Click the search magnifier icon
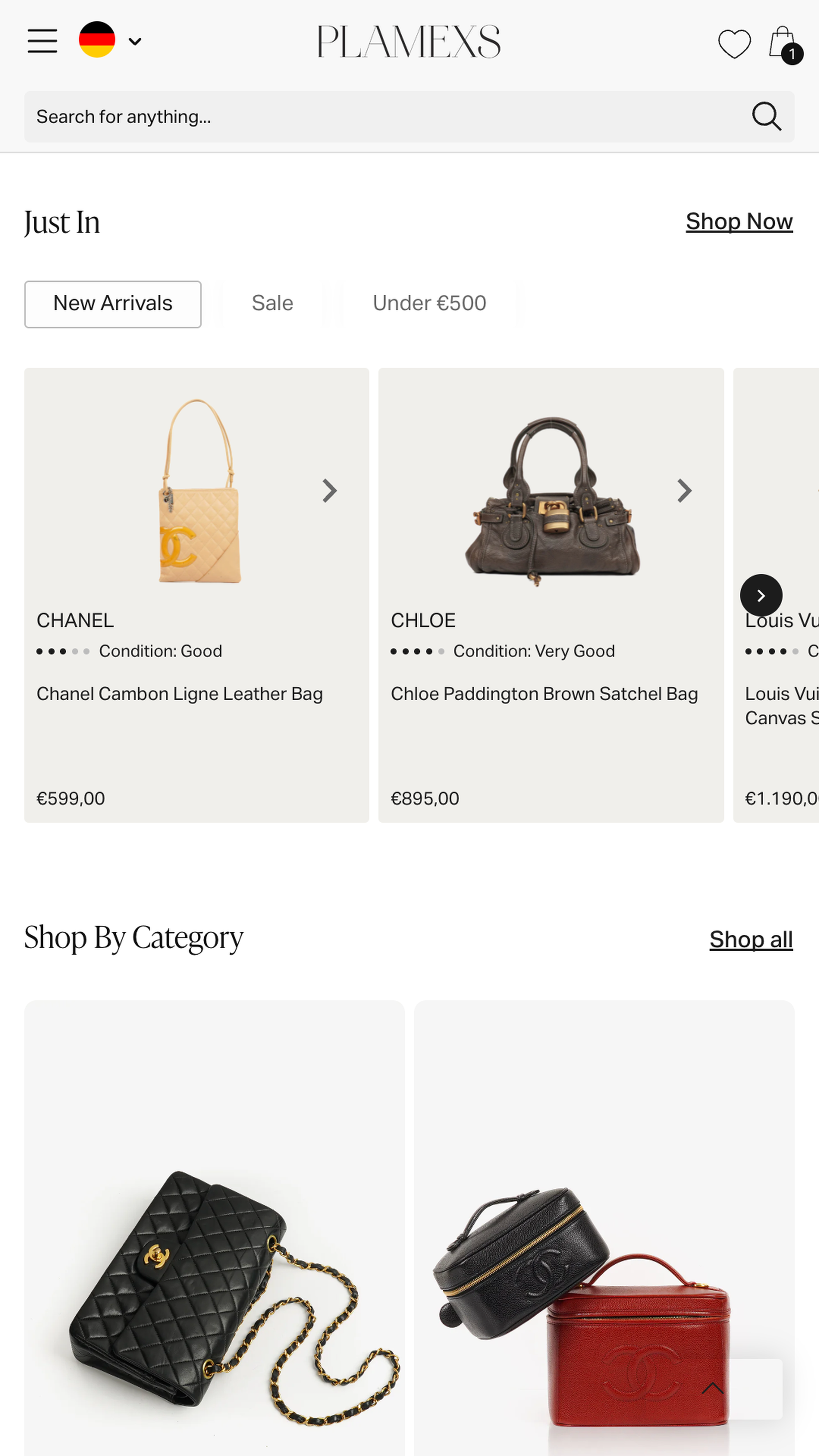 tap(767, 116)
